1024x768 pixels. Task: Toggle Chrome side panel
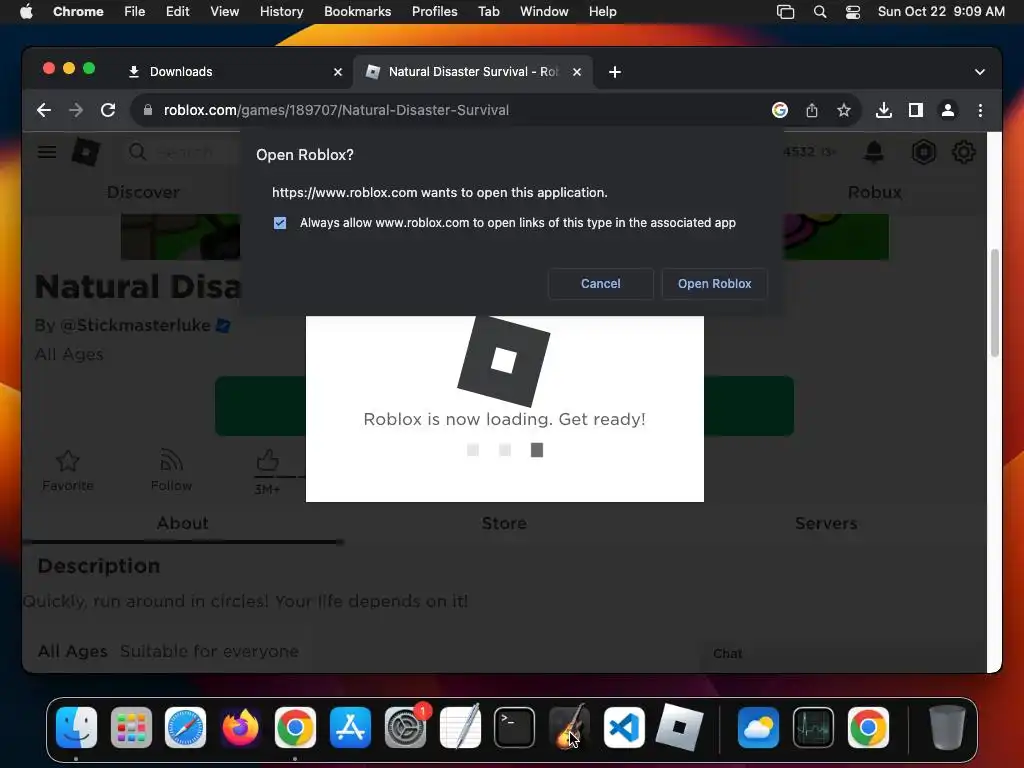pyautogui.click(x=916, y=110)
